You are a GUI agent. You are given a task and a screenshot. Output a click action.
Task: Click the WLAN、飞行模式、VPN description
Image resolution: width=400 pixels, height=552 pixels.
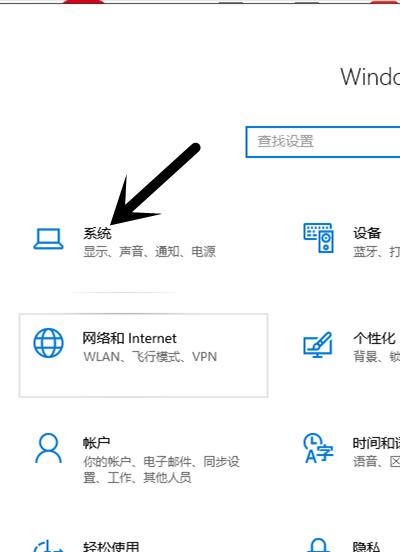point(150,357)
